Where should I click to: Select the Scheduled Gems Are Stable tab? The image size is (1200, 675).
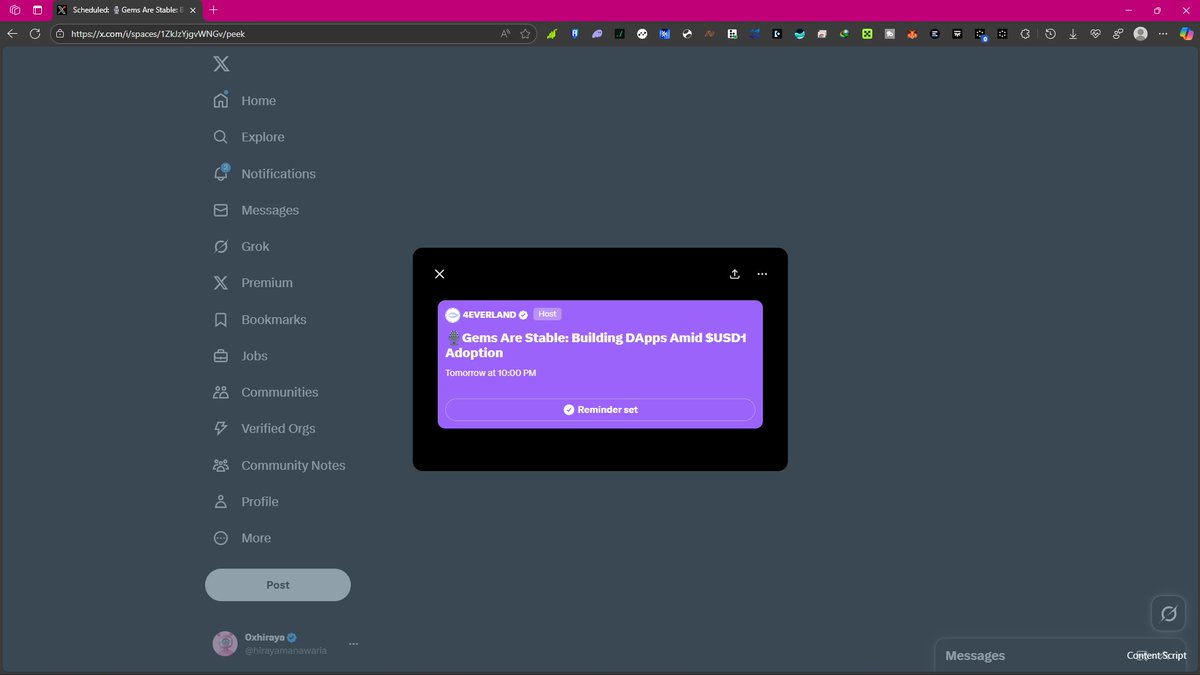128,10
